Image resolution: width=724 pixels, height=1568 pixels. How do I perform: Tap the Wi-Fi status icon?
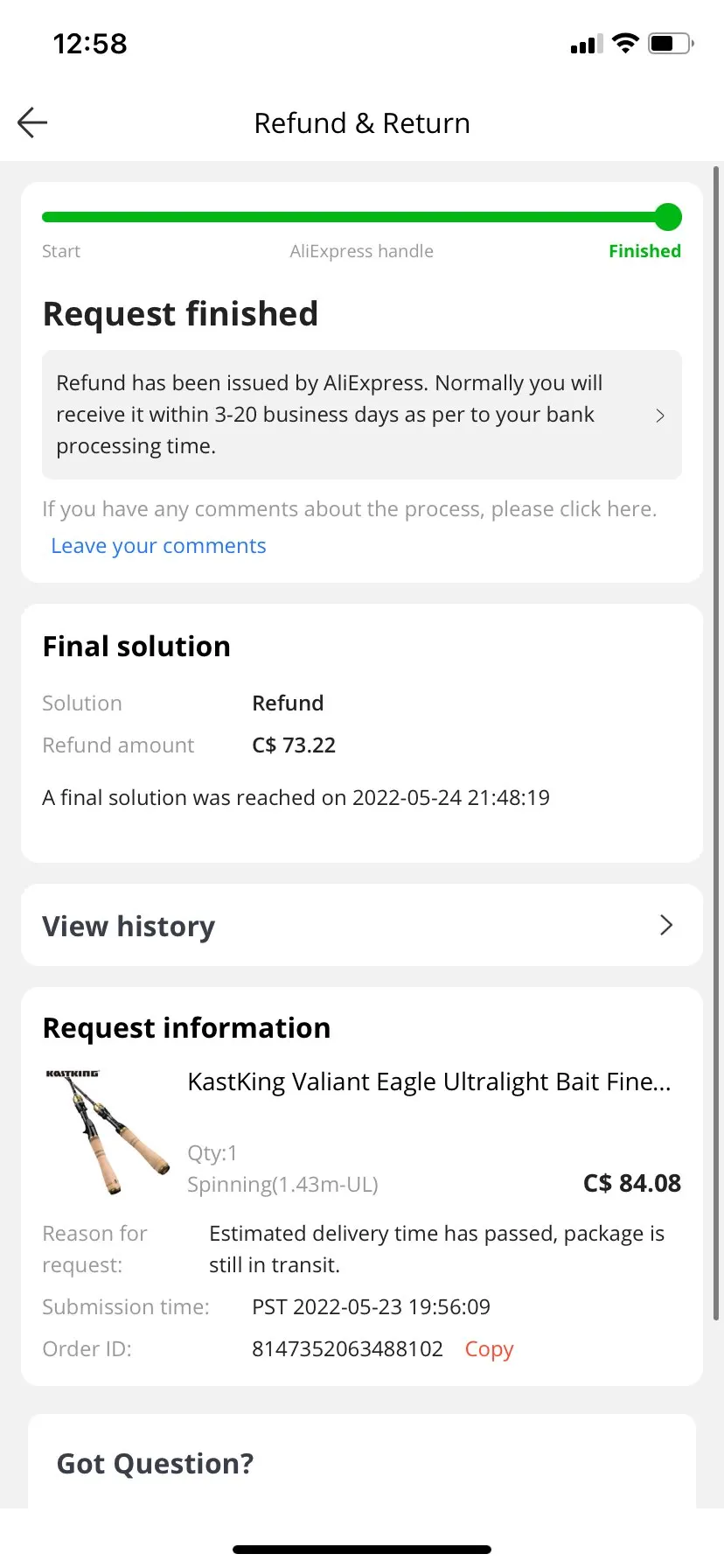pos(625,43)
